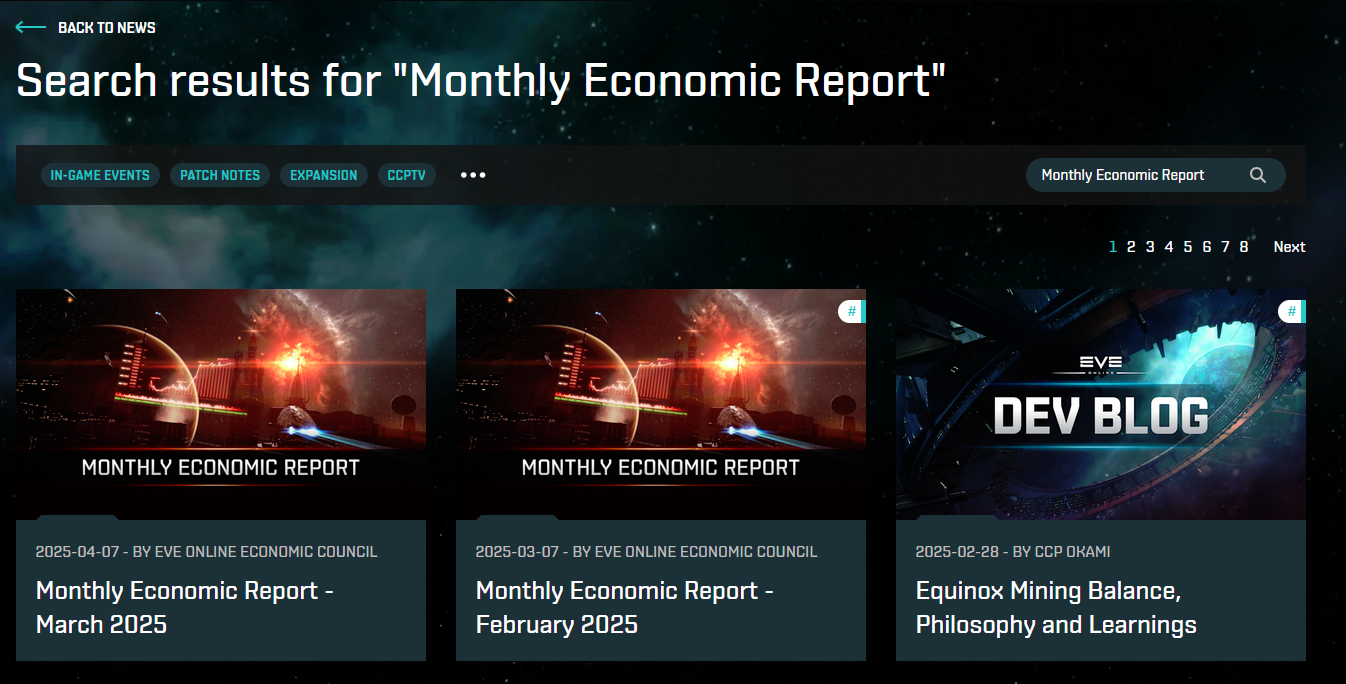The width and height of the screenshot is (1346, 684).
Task: Filter by the CCPTV tag
Action: click(407, 175)
